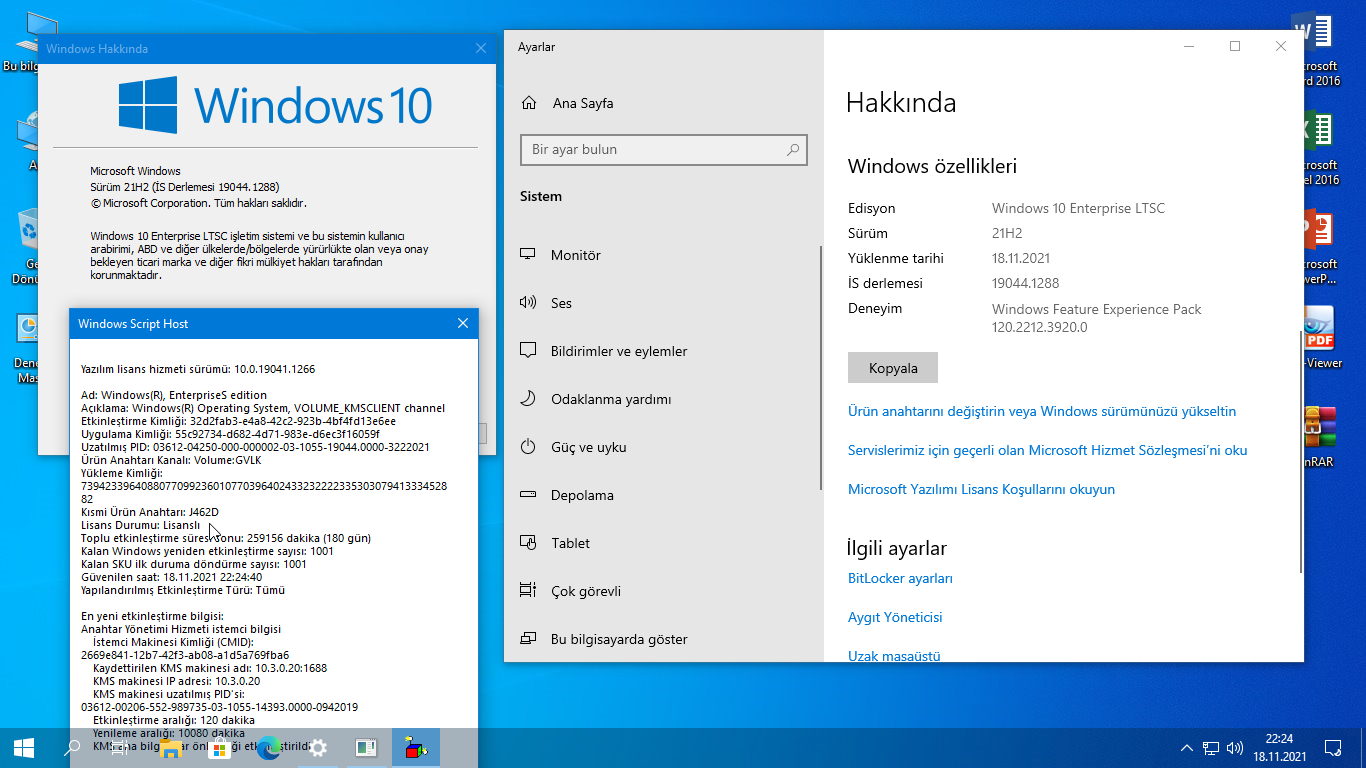Click the Ayarlar content vertical scrollbar
Screen dimensions: 1366x768
point(1301,452)
